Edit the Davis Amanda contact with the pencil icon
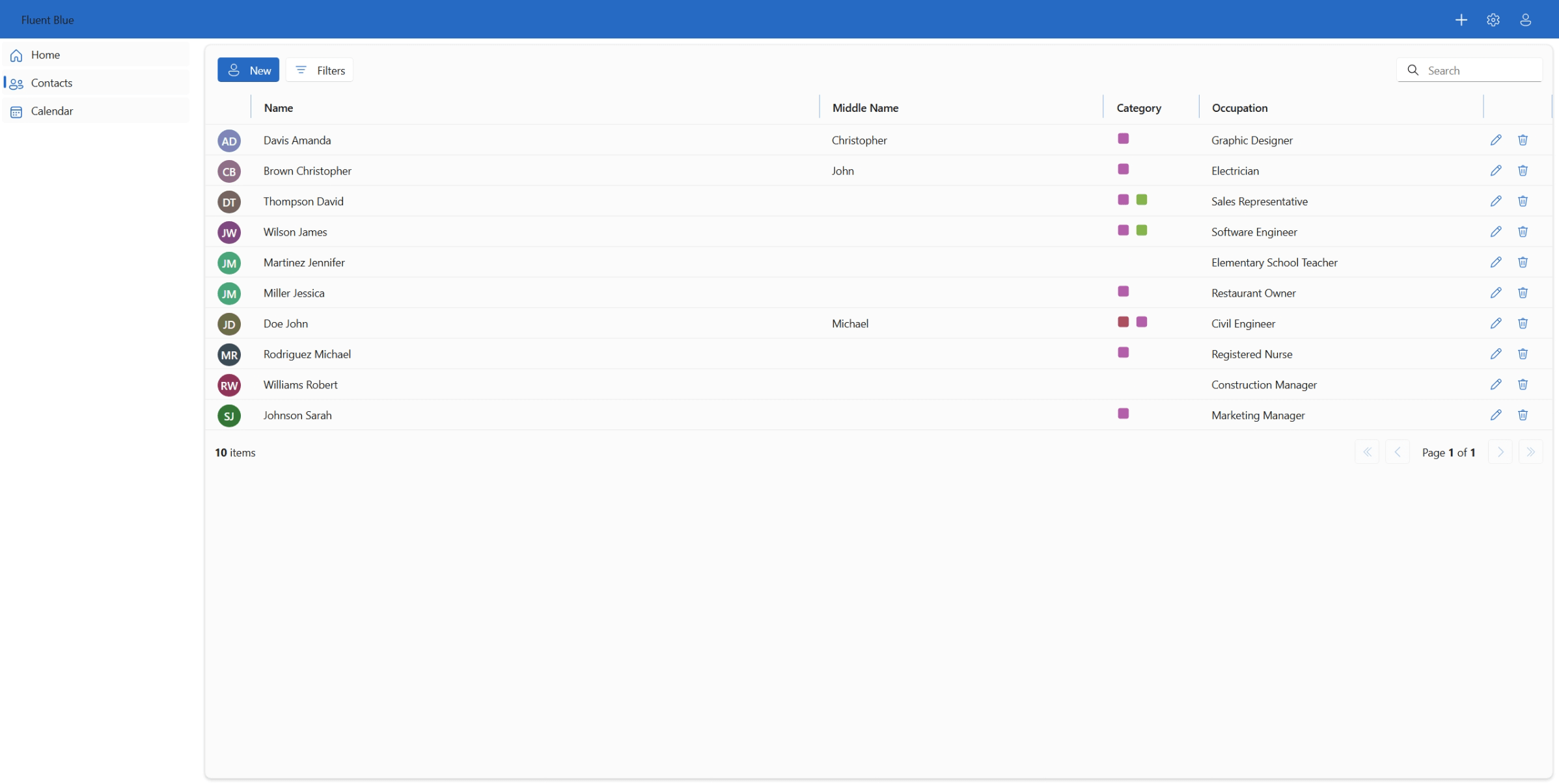 pyautogui.click(x=1496, y=139)
